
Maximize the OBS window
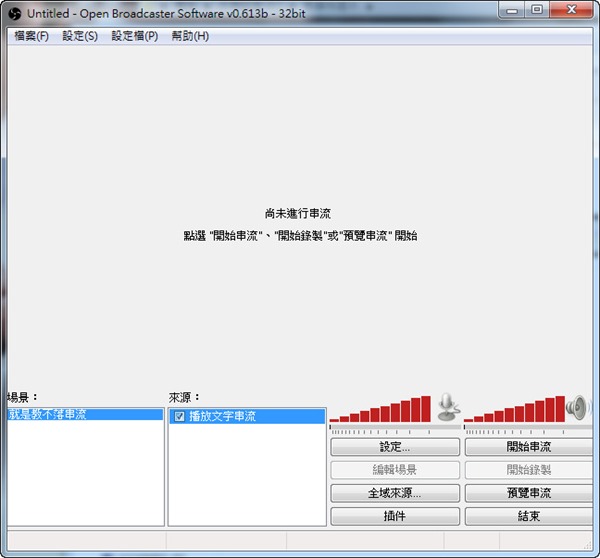pos(537,10)
